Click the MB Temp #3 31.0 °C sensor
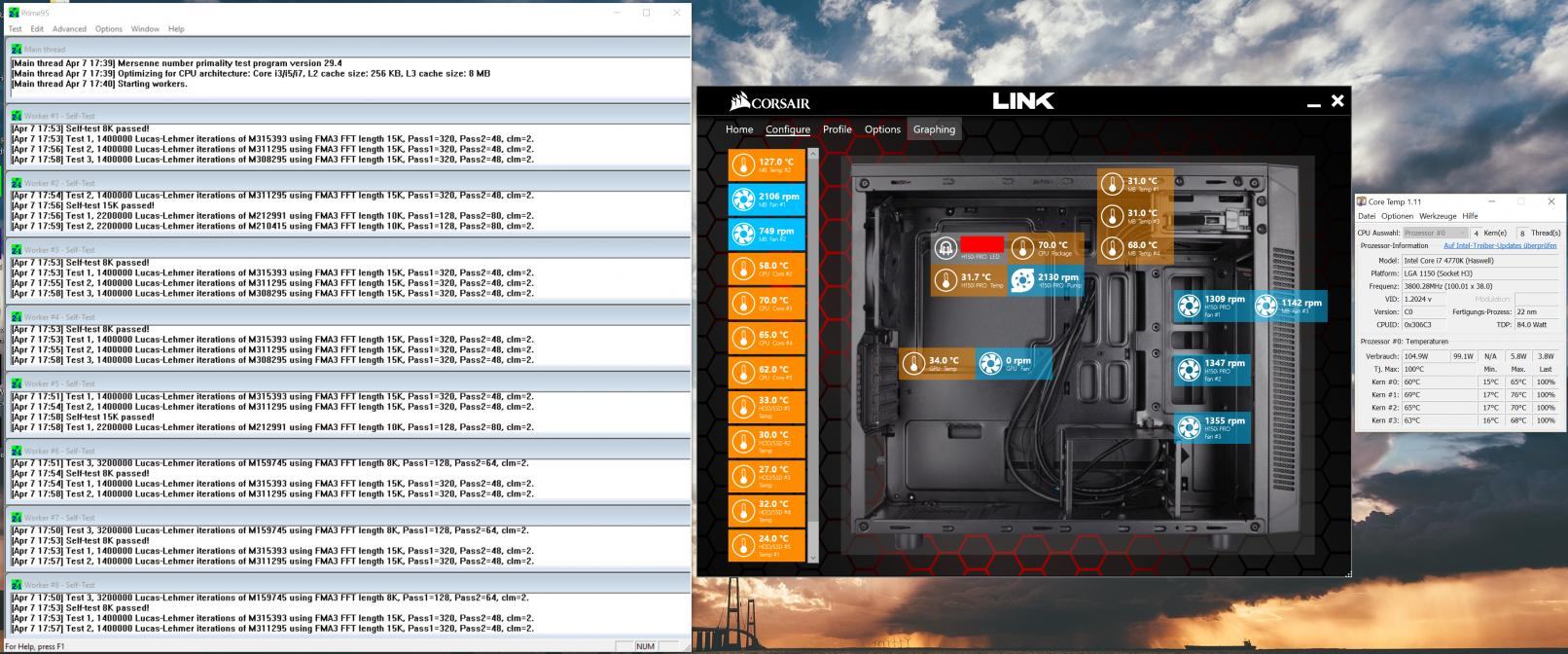Viewport: 1568px width, 654px height. (1136, 217)
